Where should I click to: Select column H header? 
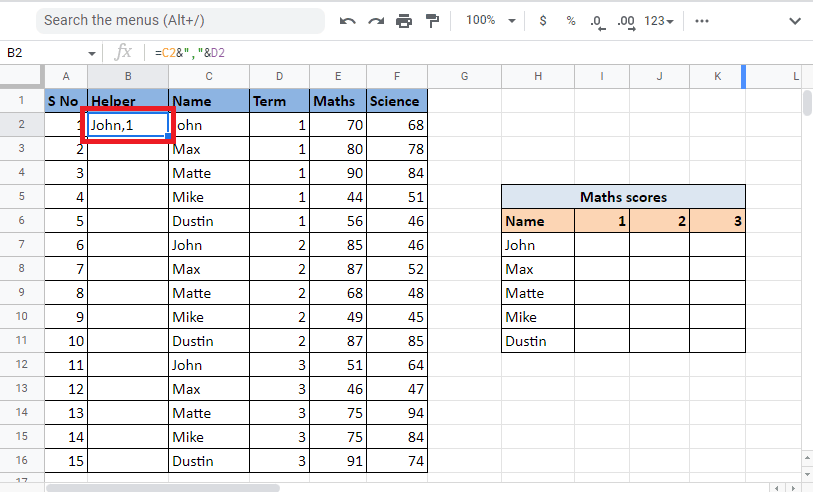point(538,77)
